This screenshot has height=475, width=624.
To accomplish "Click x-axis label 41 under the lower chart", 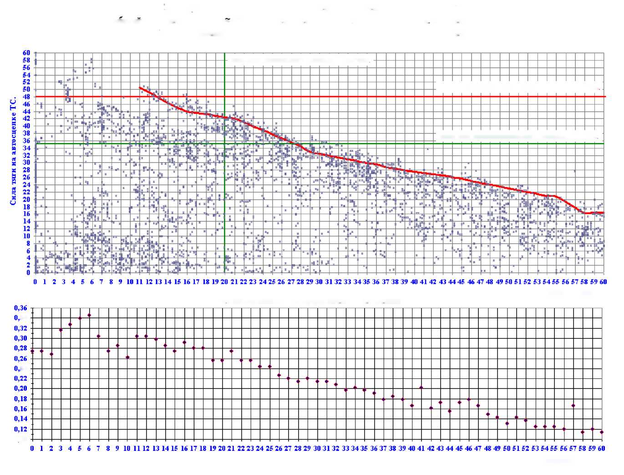I will 421,448.
